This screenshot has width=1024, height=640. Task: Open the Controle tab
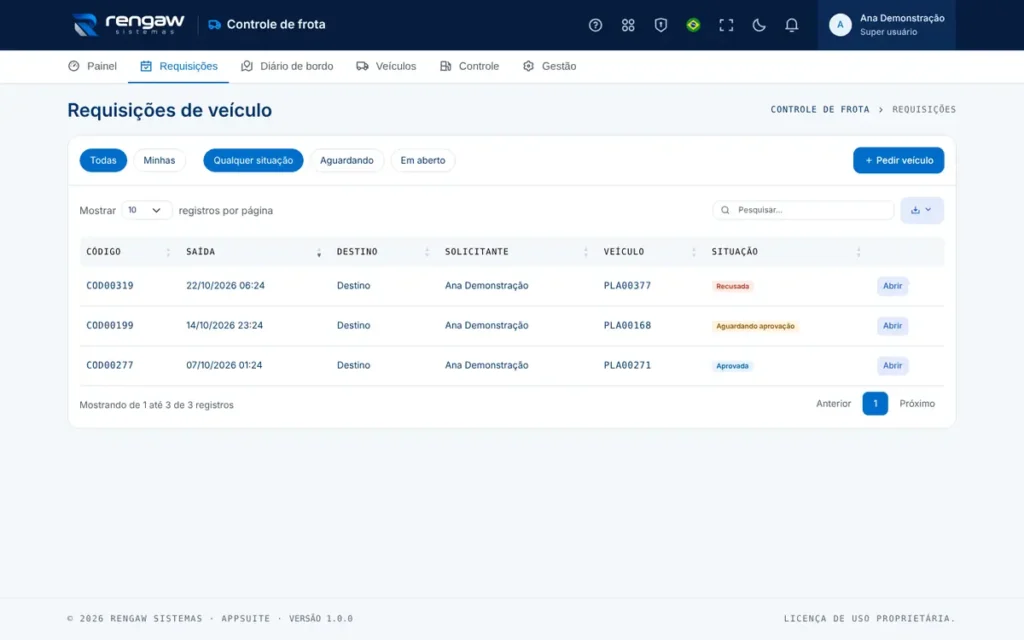click(x=469, y=66)
